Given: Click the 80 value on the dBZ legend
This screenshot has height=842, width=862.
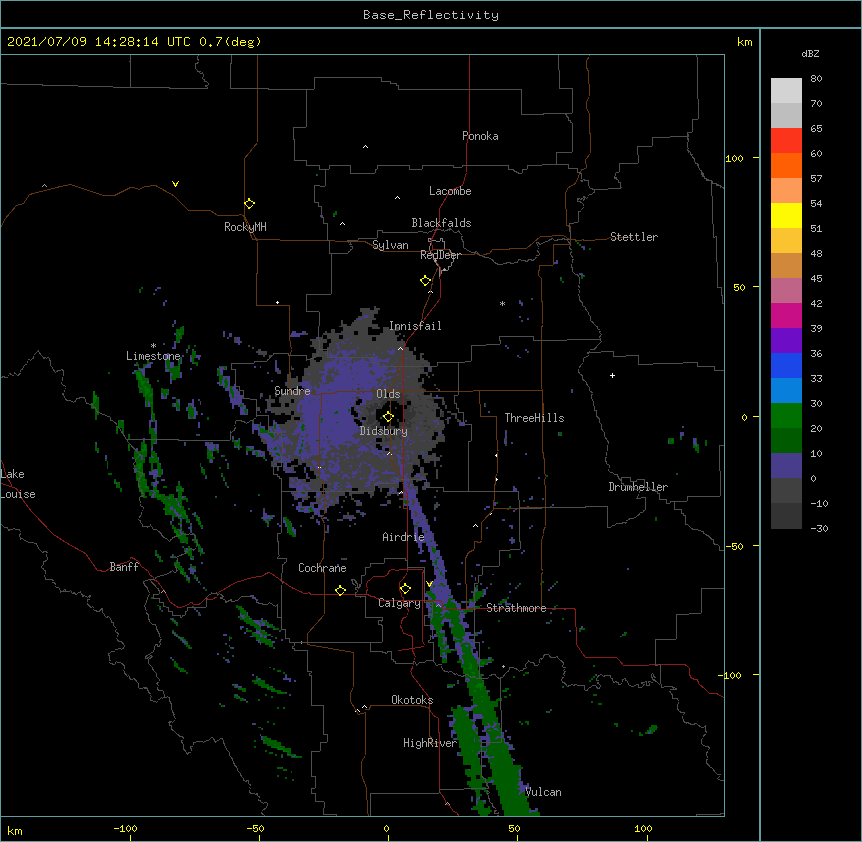Looking at the screenshot, I should 816,79.
